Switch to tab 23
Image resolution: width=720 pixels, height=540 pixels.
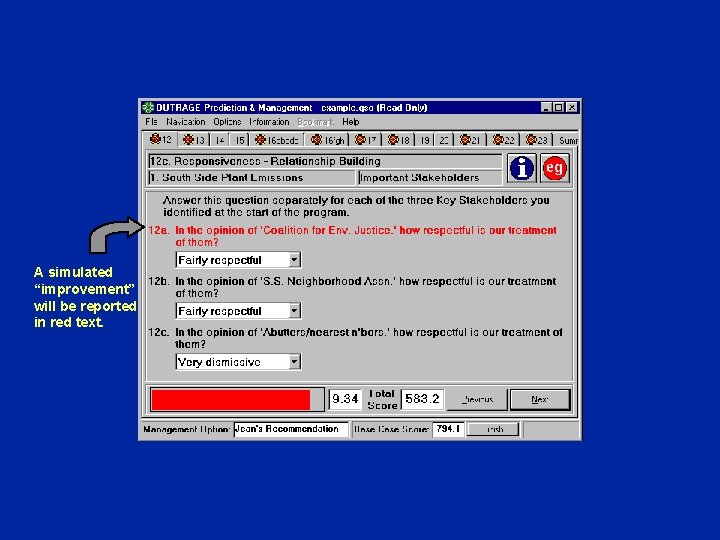tap(537, 140)
